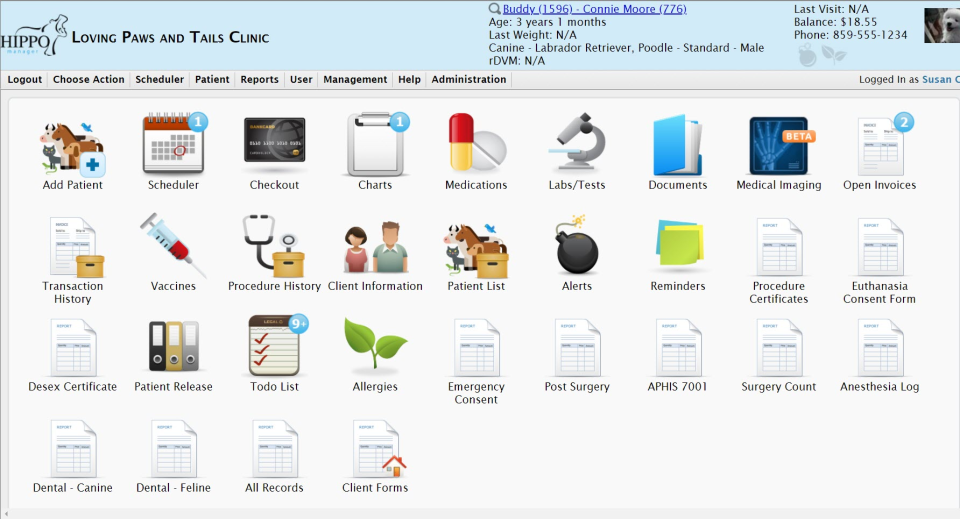
Task: Open Euthanasia Consent Form icon
Action: (880, 247)
